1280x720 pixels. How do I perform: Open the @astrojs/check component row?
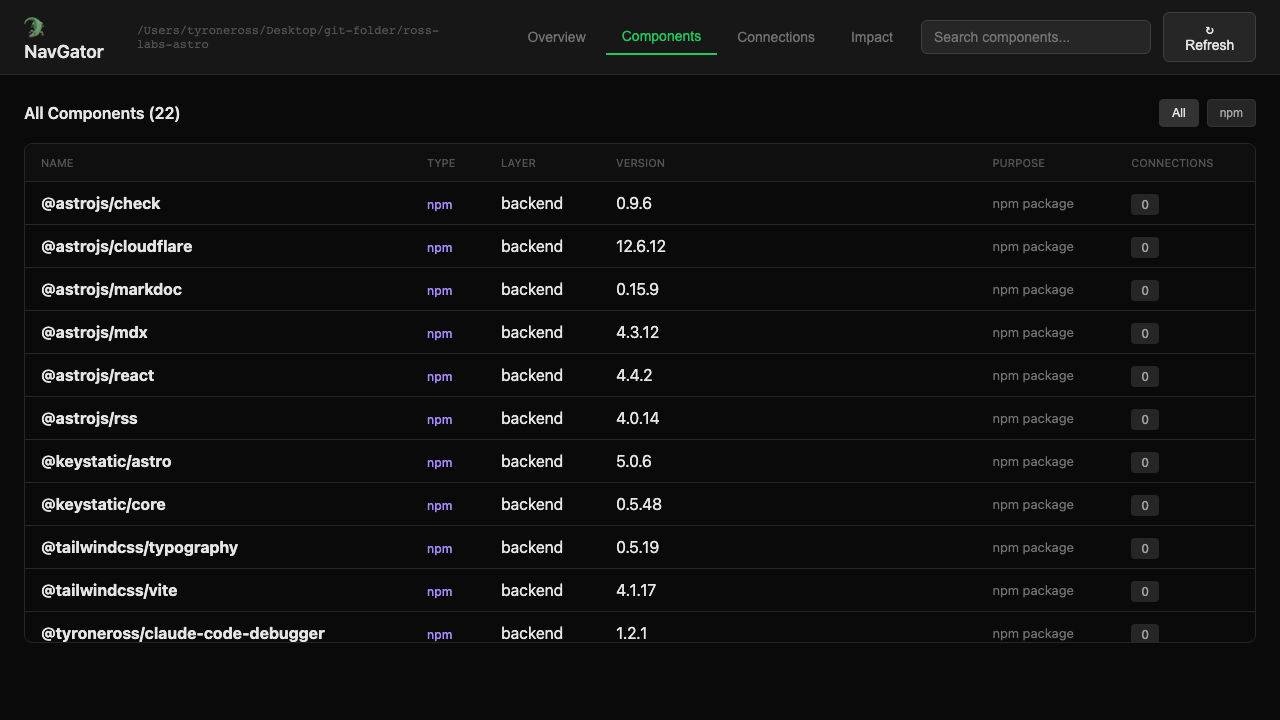[x=101, y=203]
